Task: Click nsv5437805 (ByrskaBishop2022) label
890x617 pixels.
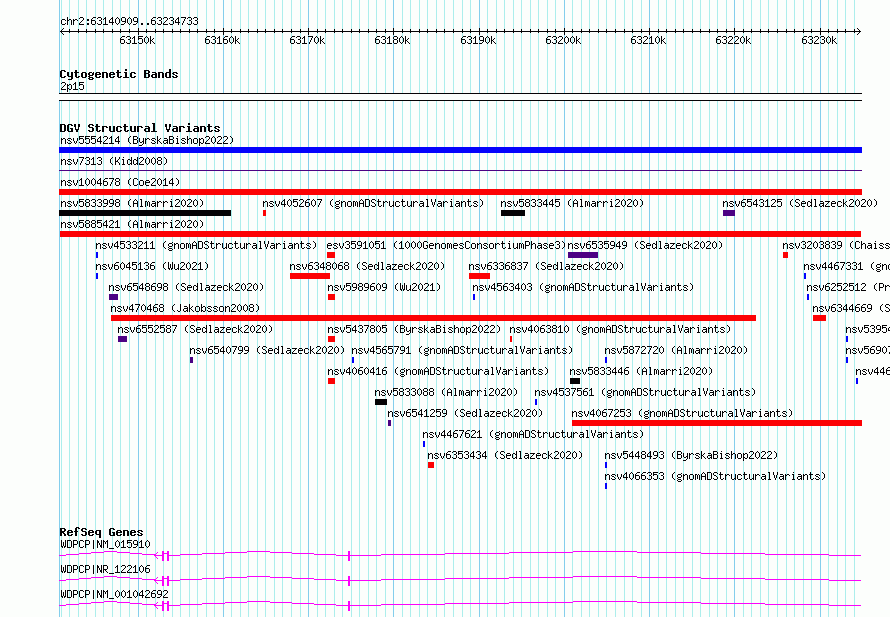Action: coord(414,329)
